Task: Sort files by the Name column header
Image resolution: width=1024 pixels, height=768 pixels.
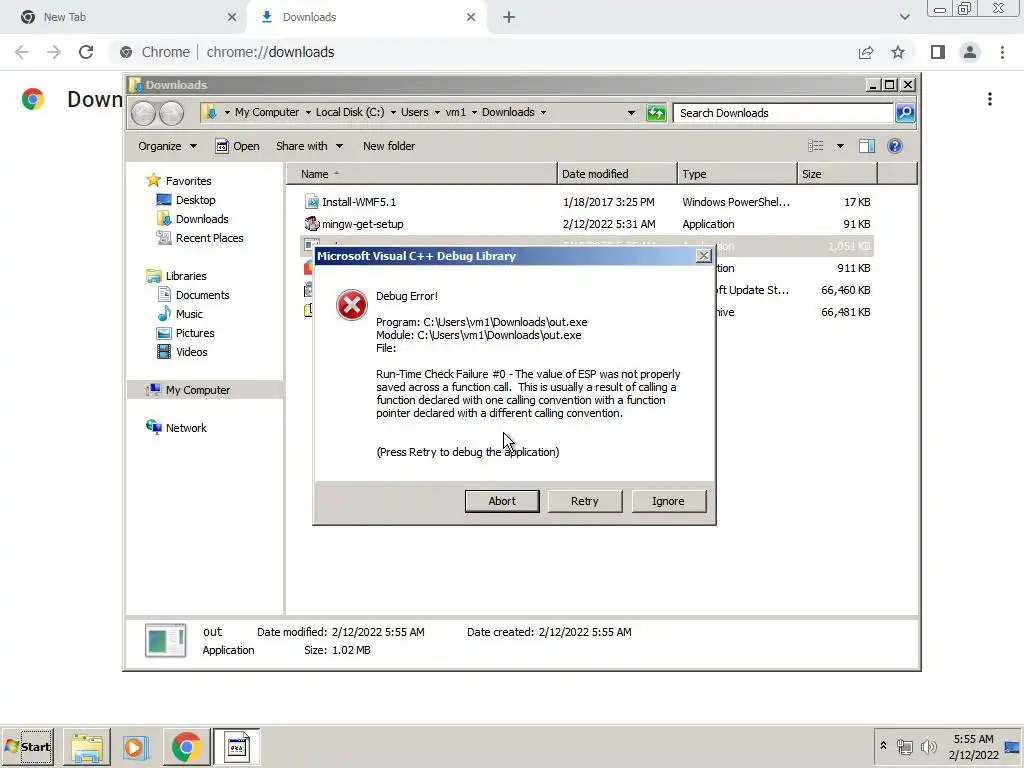Action: click(421, 174)
